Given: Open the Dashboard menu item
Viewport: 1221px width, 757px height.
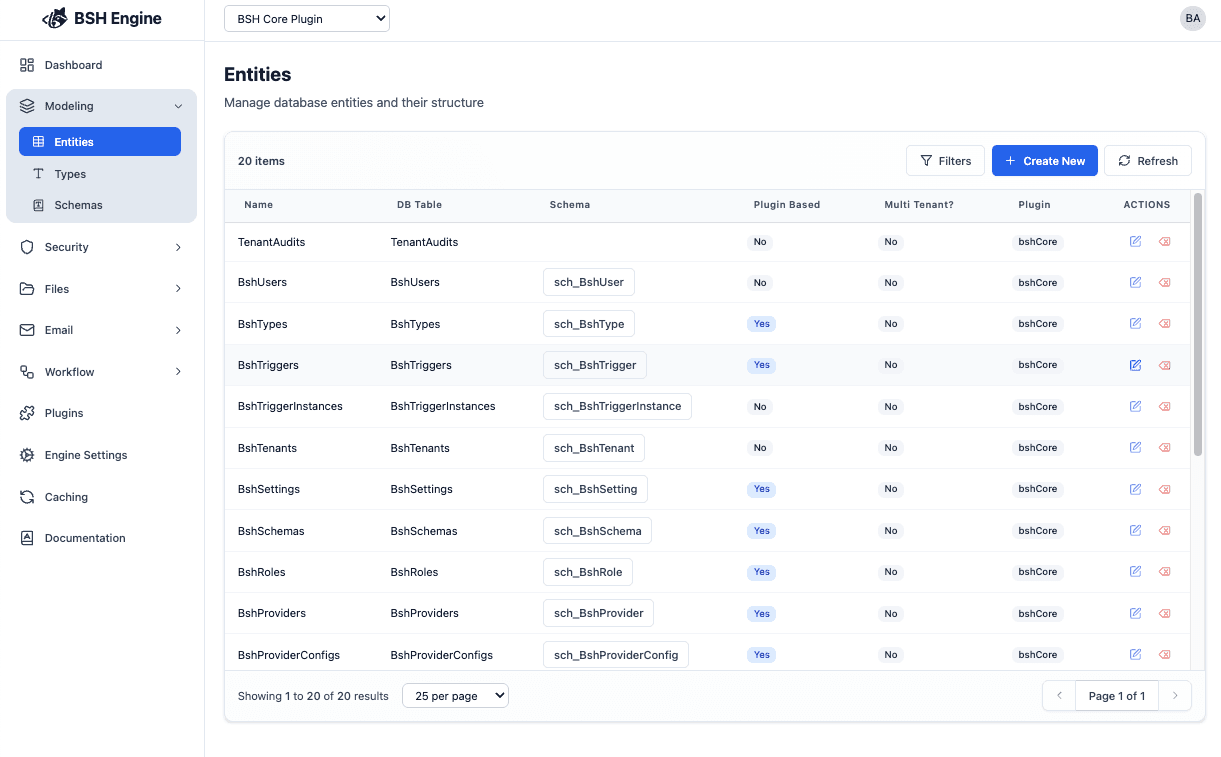Looking at the screenshot, I should pyautogui.click(x=101, y=65).
